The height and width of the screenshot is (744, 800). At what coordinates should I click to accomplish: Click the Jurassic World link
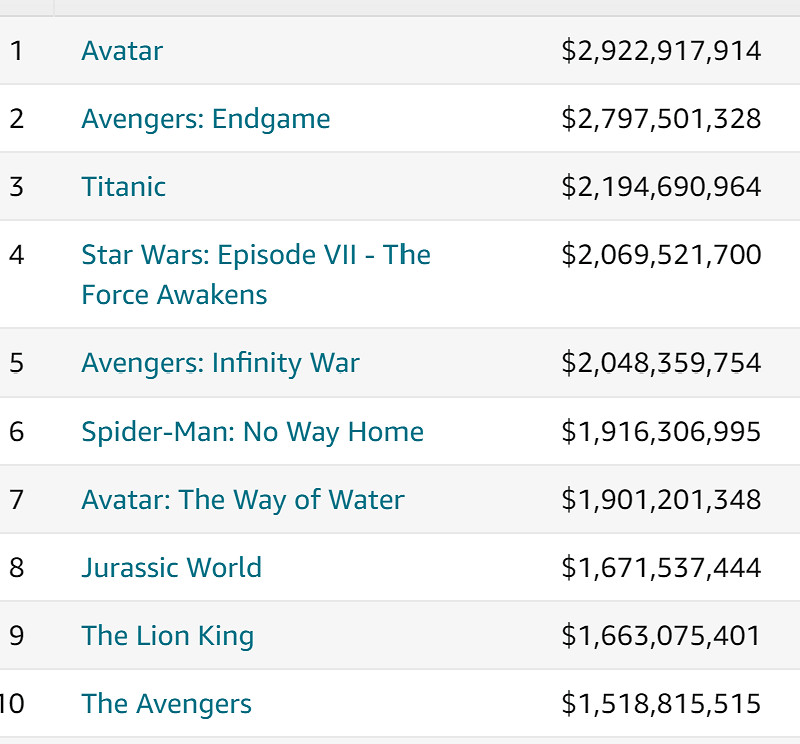pyautogui.click(x=171, y=568)
